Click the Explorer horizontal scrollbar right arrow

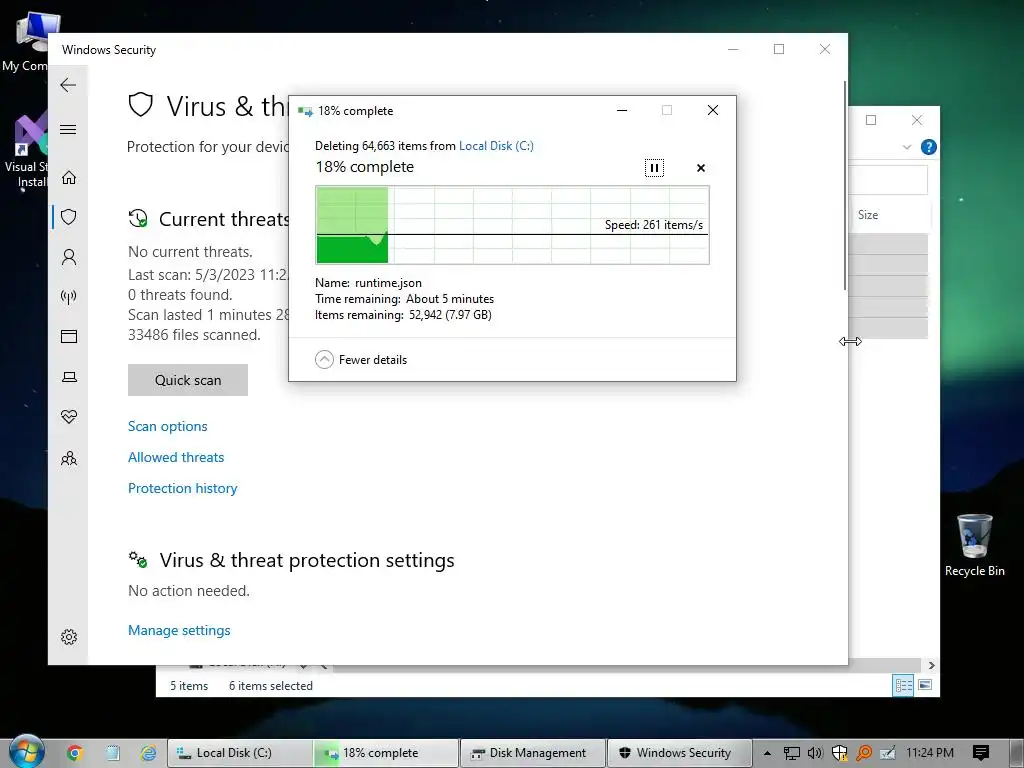(x=931, y=665)
